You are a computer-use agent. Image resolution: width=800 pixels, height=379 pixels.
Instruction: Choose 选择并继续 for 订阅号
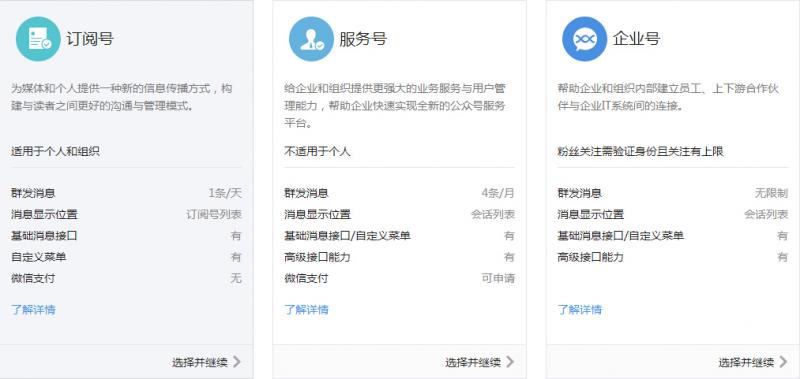(199, 363)
